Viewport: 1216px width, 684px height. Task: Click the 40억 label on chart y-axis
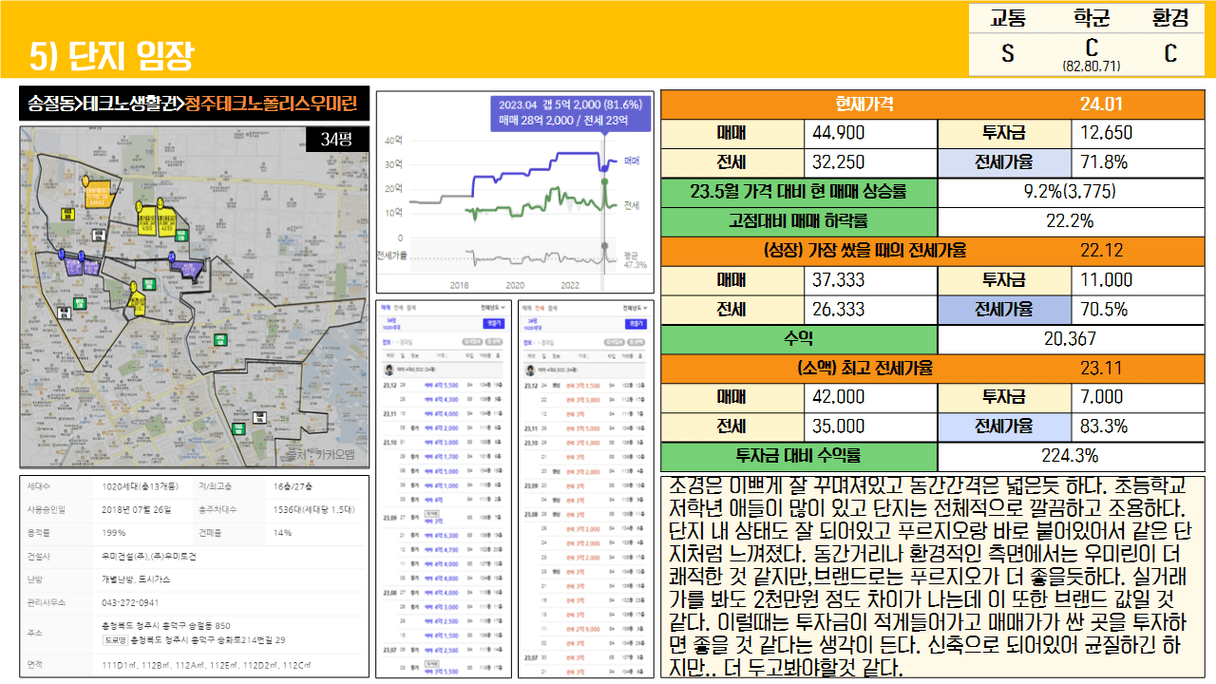(x=394, y=141)
